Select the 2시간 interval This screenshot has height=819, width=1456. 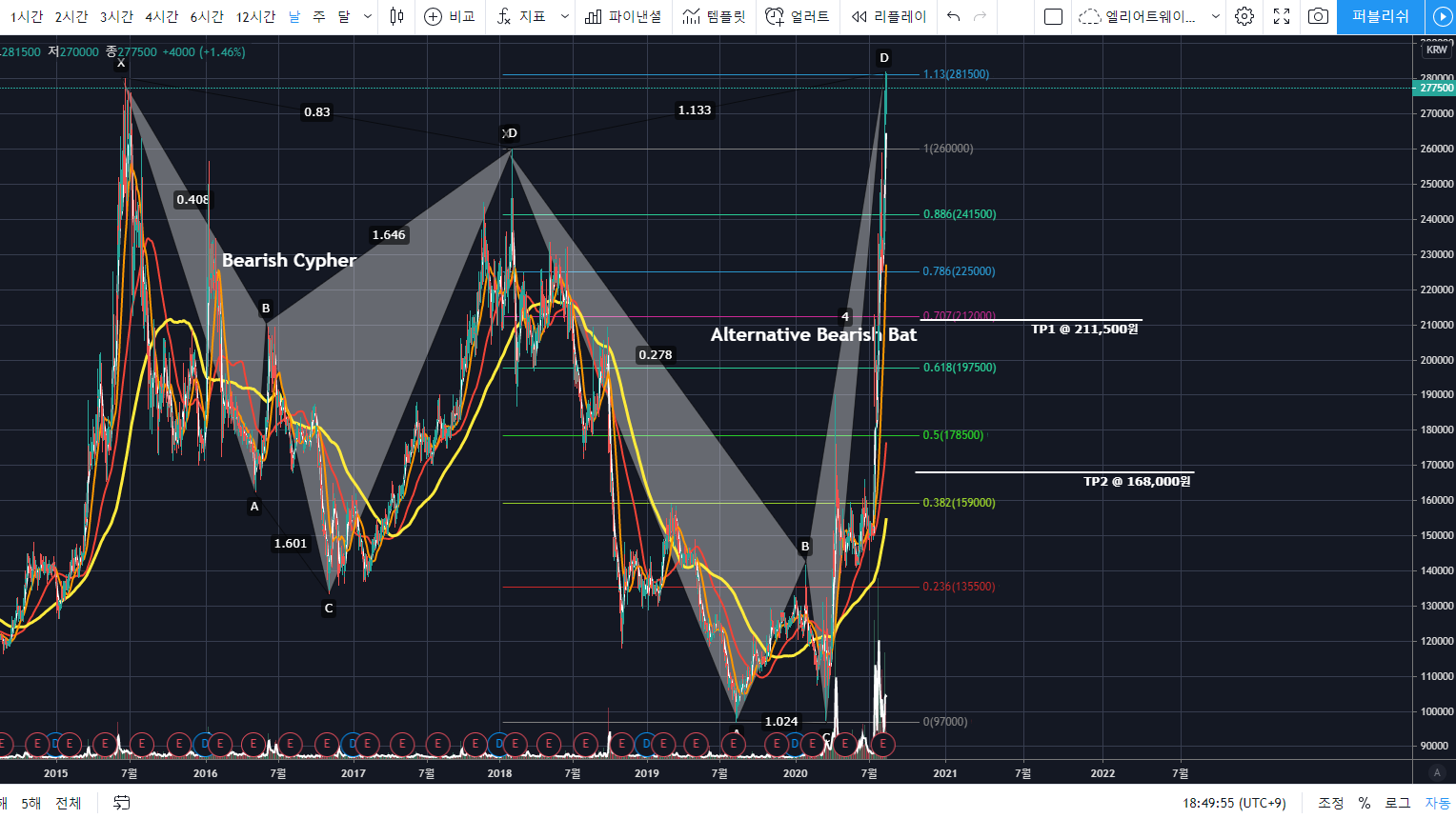71,16
